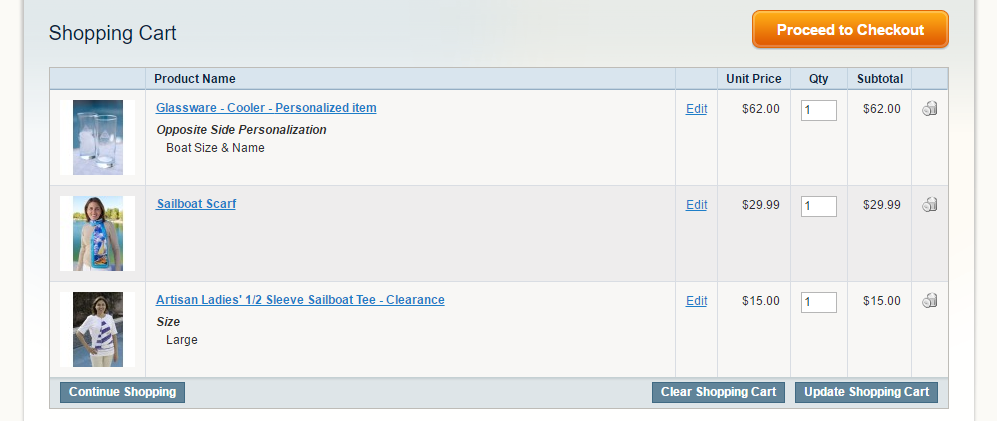
Task: Click the Artisan Ladies' Tee thumbnail
Action: coord(98,329)
